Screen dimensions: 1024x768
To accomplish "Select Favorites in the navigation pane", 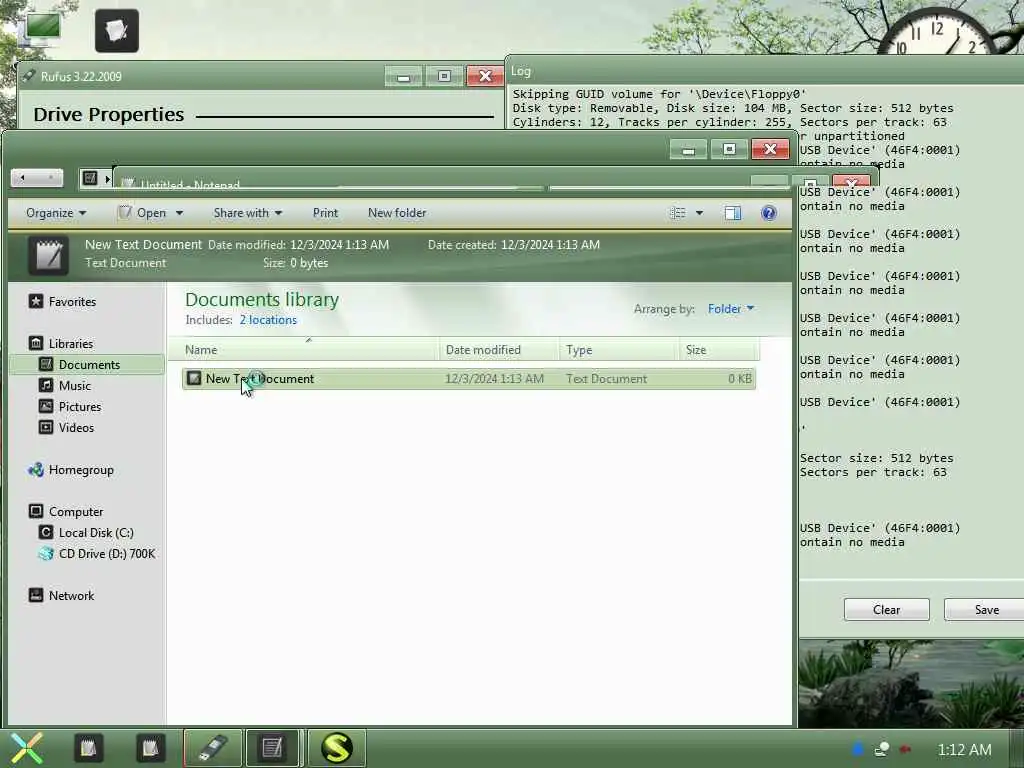I will point(72,302).
